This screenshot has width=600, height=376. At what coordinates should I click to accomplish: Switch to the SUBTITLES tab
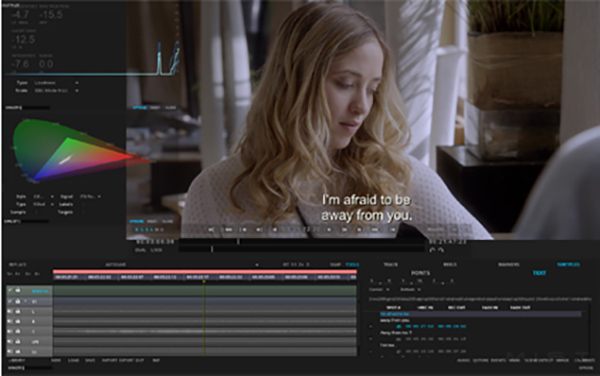[x=569, y=264]
